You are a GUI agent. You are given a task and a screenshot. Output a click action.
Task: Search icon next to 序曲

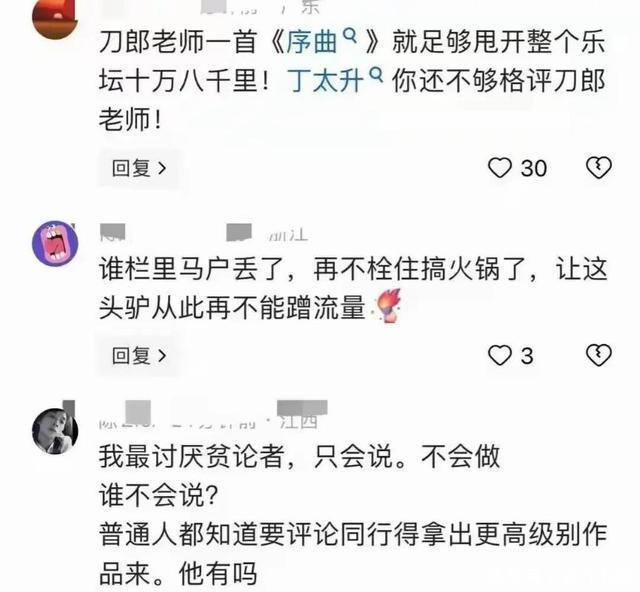coord(350,37)
